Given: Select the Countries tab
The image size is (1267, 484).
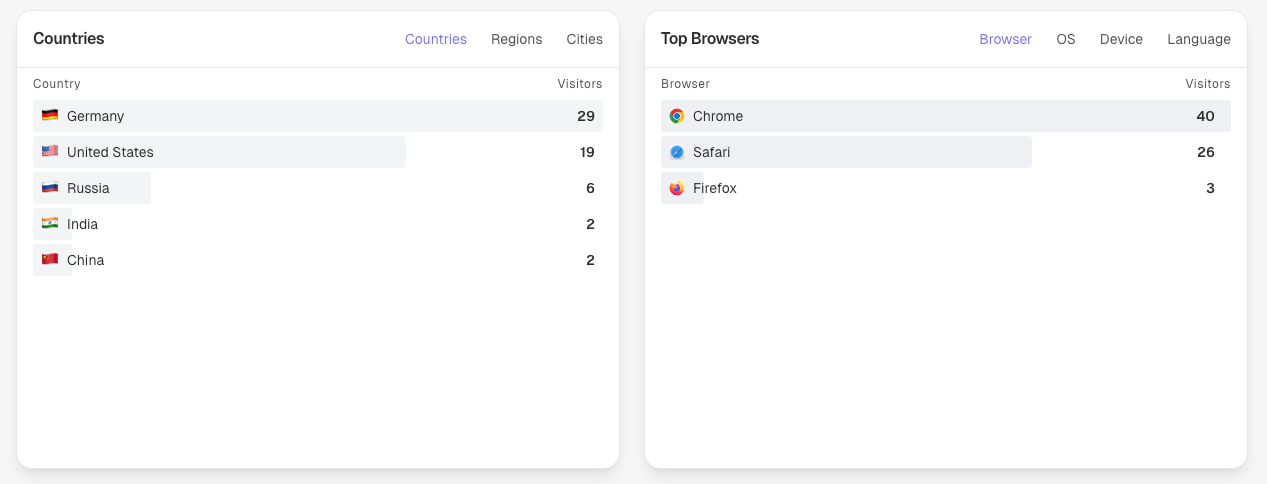Looking at the screenshot, I should pyautogui.click(x=435, y=39).
